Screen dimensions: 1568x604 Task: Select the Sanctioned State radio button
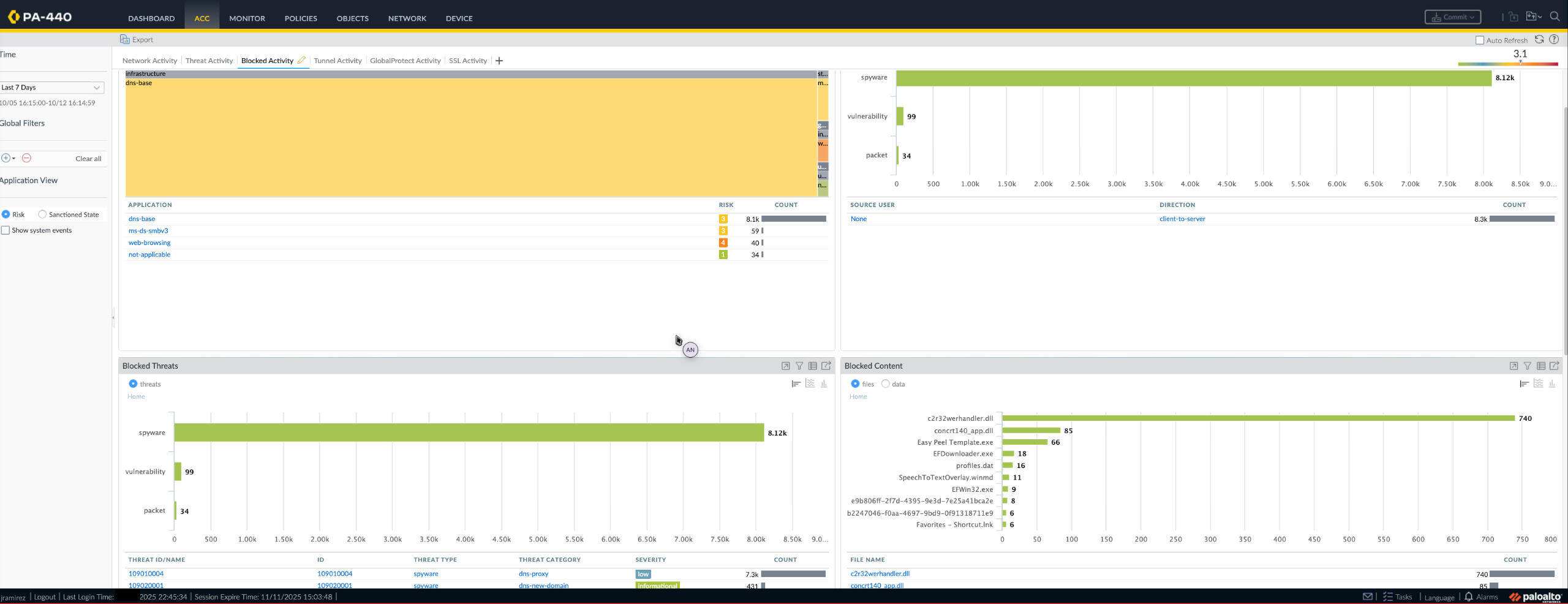pos(42,214)
